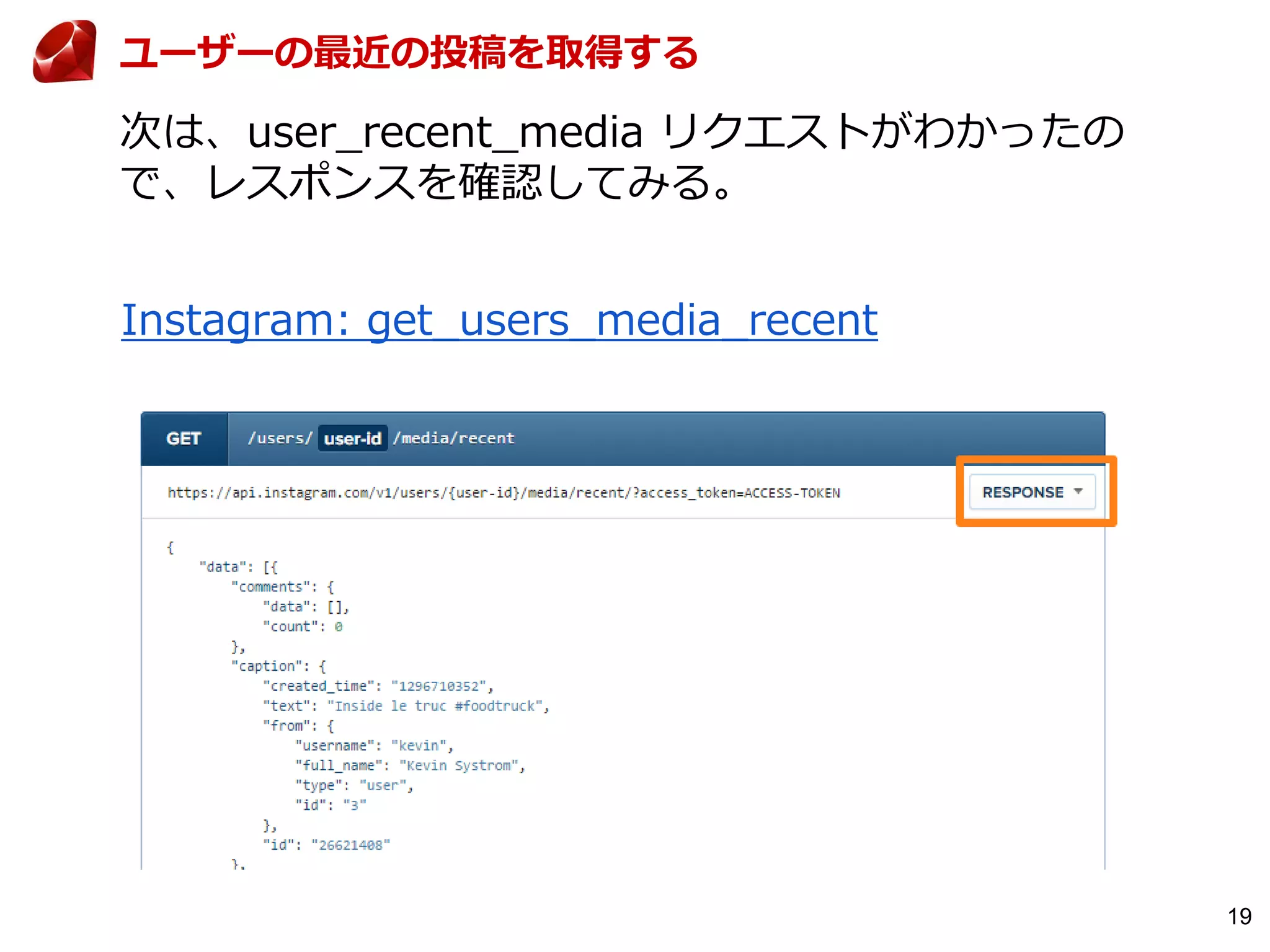The height and width of the screenshot is (952, 1270).
Task: Click the "username": "kevin" line
Action: 374,746
